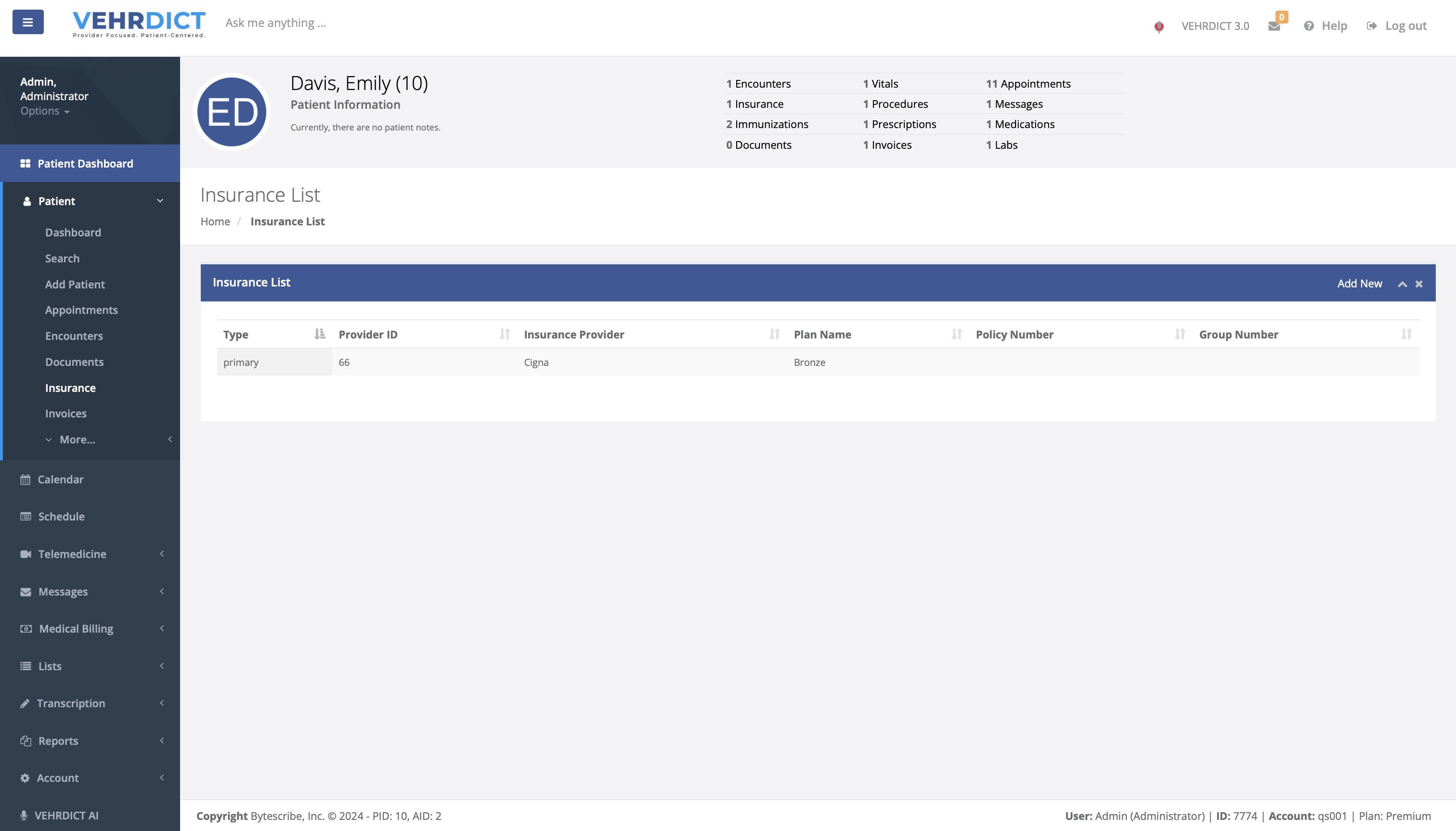Select Encounters in the Patient submenu
This screenshot has height=831, width=1456.
tap(74, 336)
